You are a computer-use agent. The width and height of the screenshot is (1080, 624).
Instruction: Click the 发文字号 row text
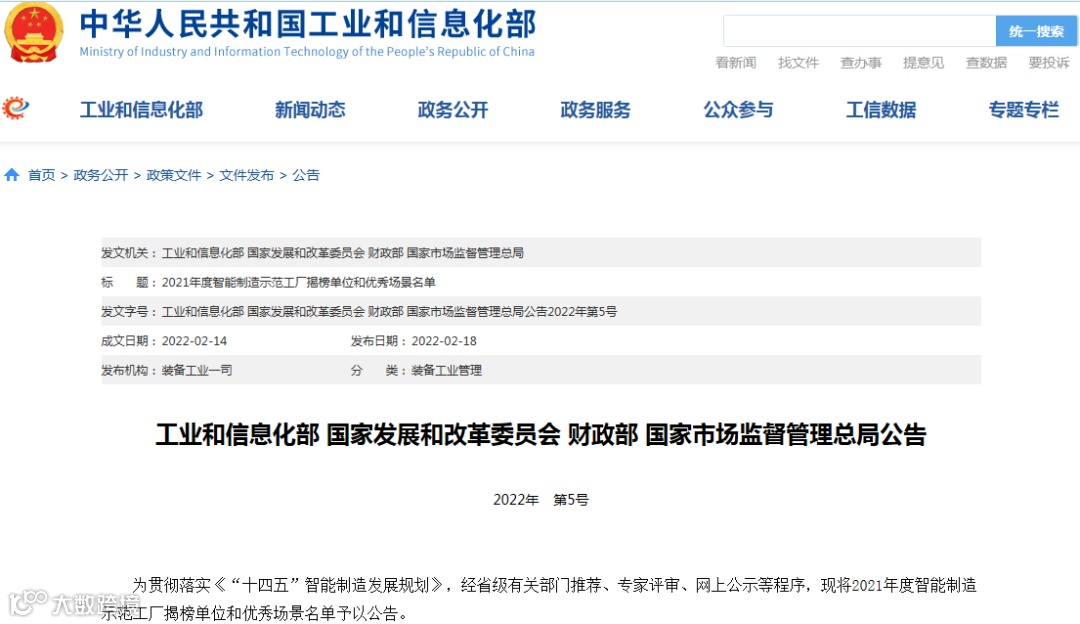[359, 311]
